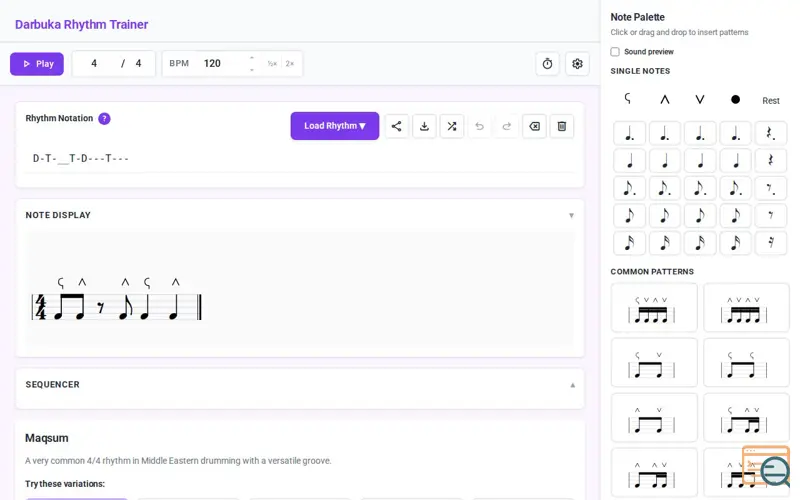Download the rhythm with the download icon
The image size is (800, 500).
[424, 126]
